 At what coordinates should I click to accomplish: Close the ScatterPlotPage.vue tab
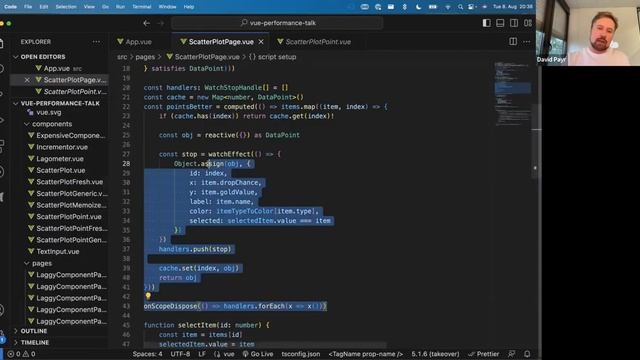pos(261,42)
